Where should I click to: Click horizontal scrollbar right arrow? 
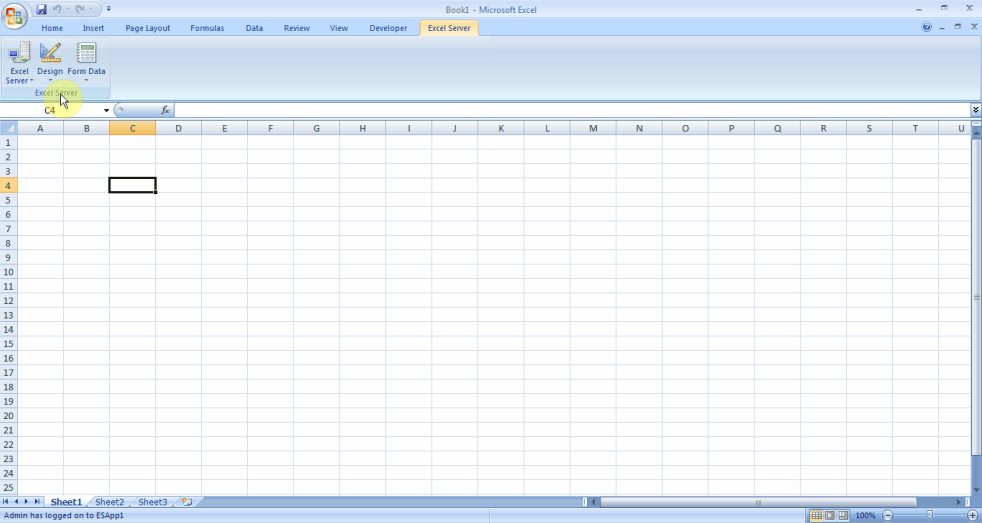[x=958, y=502]
